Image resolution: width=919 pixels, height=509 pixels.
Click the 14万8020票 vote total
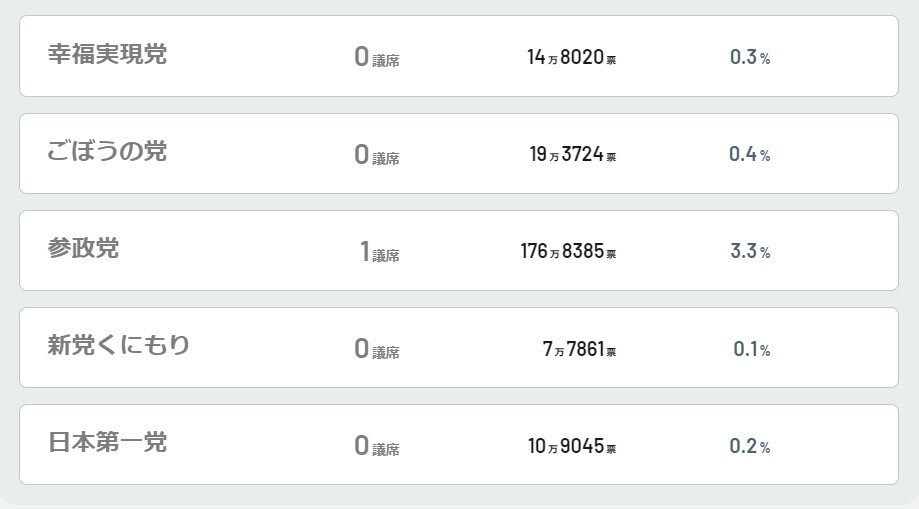pos(571,57)
